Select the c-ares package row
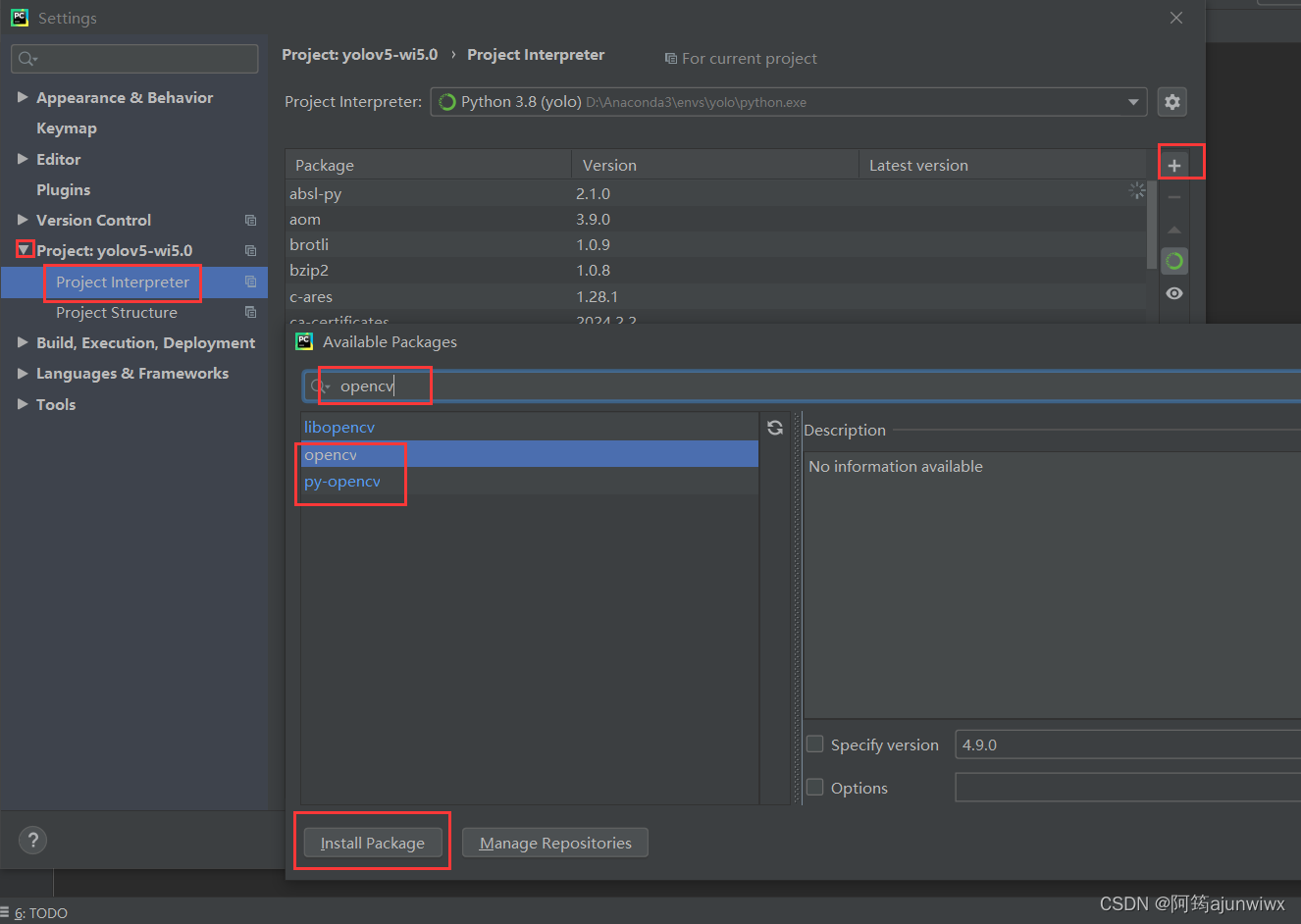 point(716,296)
